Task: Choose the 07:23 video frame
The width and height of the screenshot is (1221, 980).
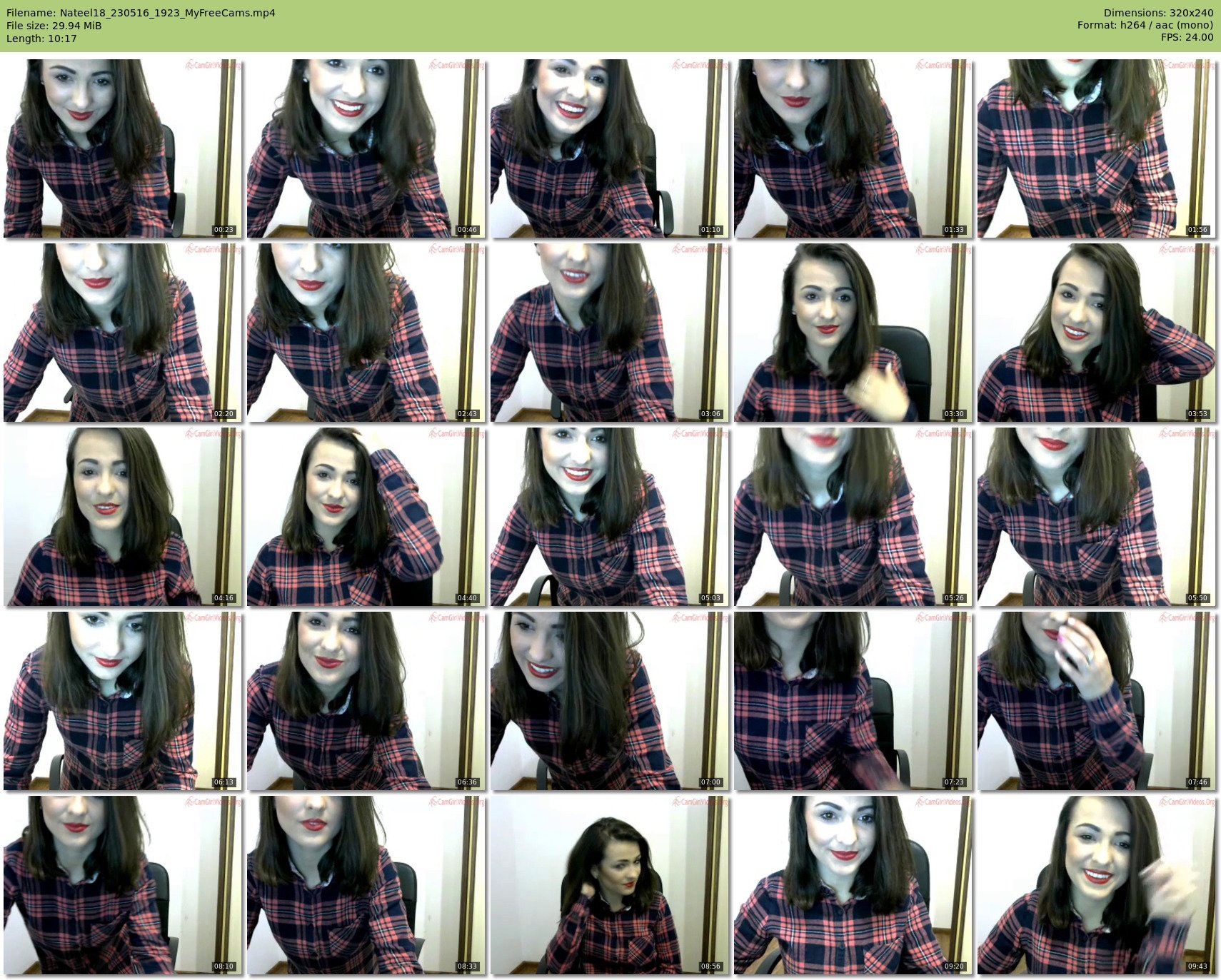Action: [853, 701]
